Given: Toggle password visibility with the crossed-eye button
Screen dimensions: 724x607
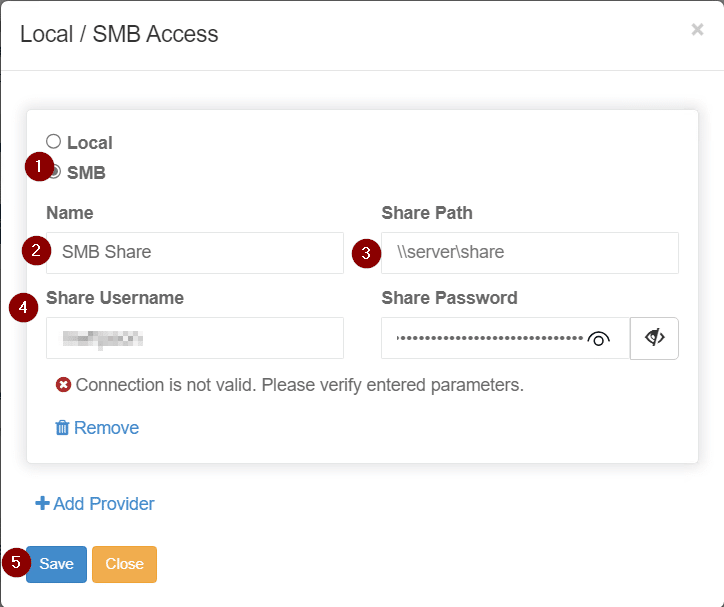Looking at the screenshot, I should [x=655, y=338].
